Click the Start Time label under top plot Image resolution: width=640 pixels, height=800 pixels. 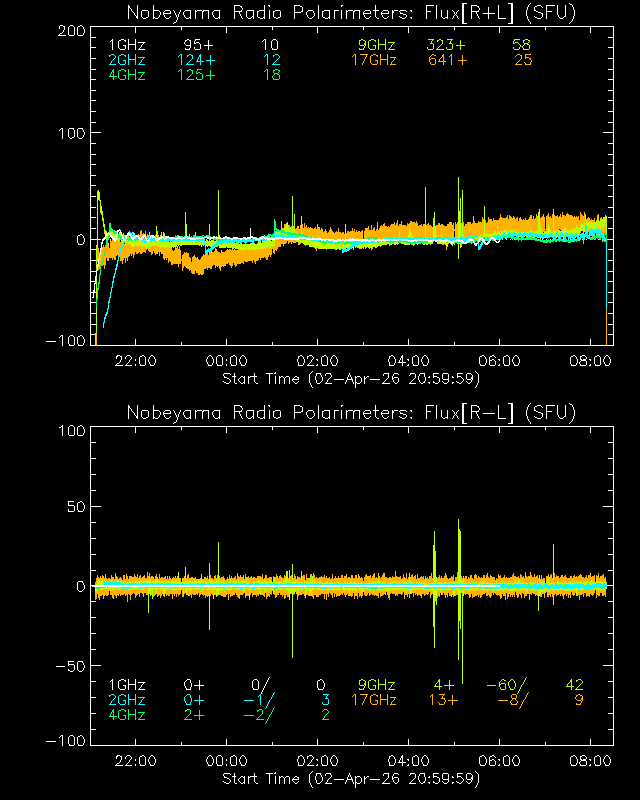pyautogui.click(x=351, y=379)
